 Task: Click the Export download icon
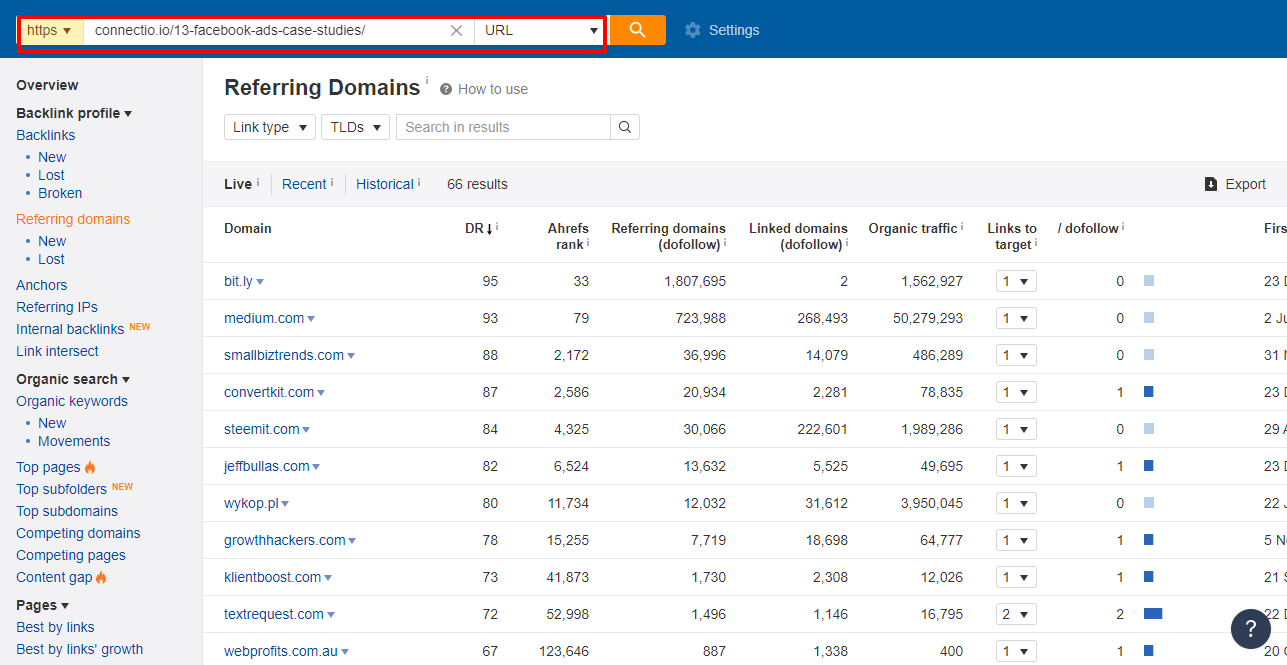click(x=1211, y=184)
